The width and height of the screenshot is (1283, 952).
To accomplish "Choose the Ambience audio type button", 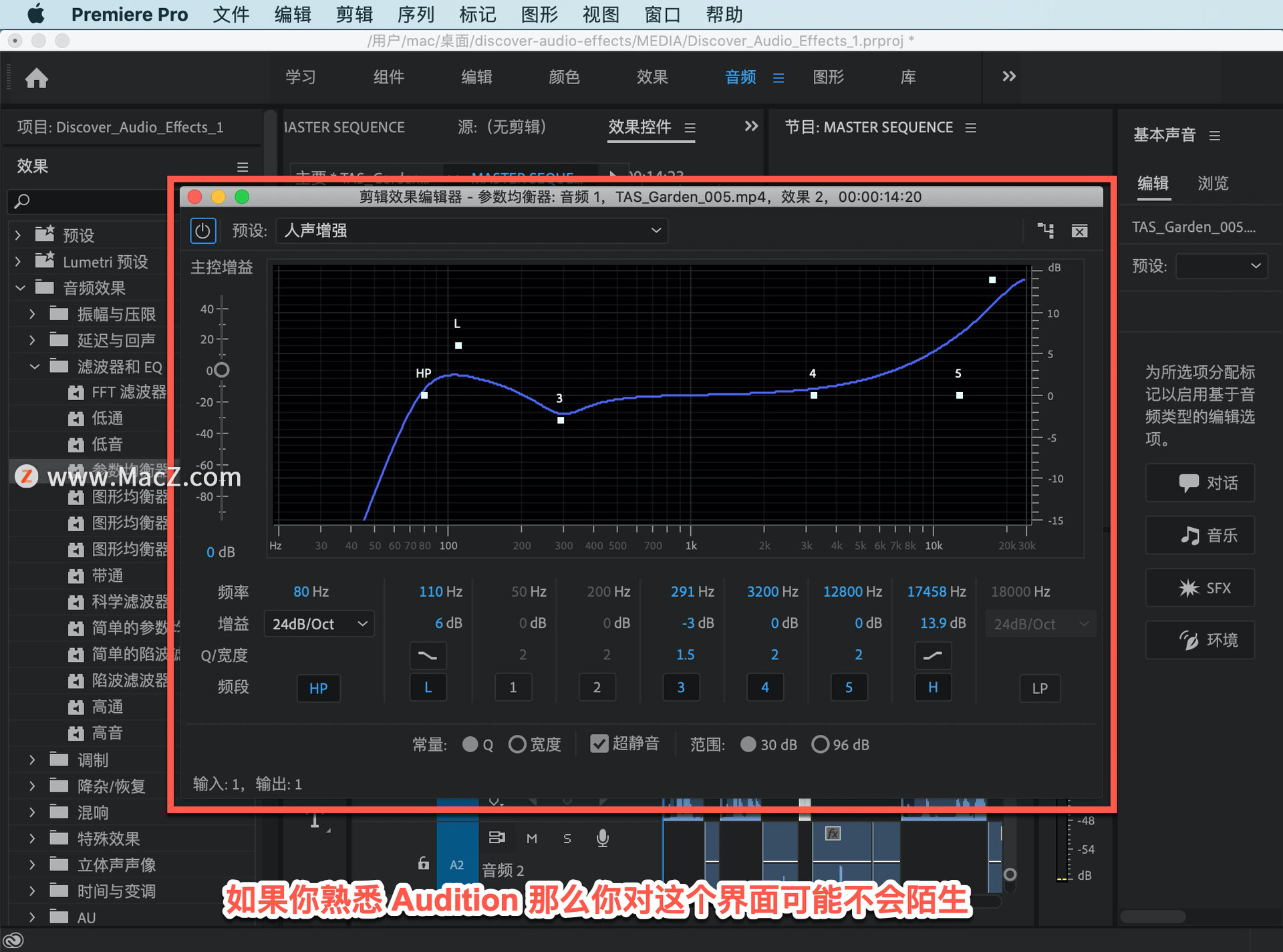I will 1199,640.
